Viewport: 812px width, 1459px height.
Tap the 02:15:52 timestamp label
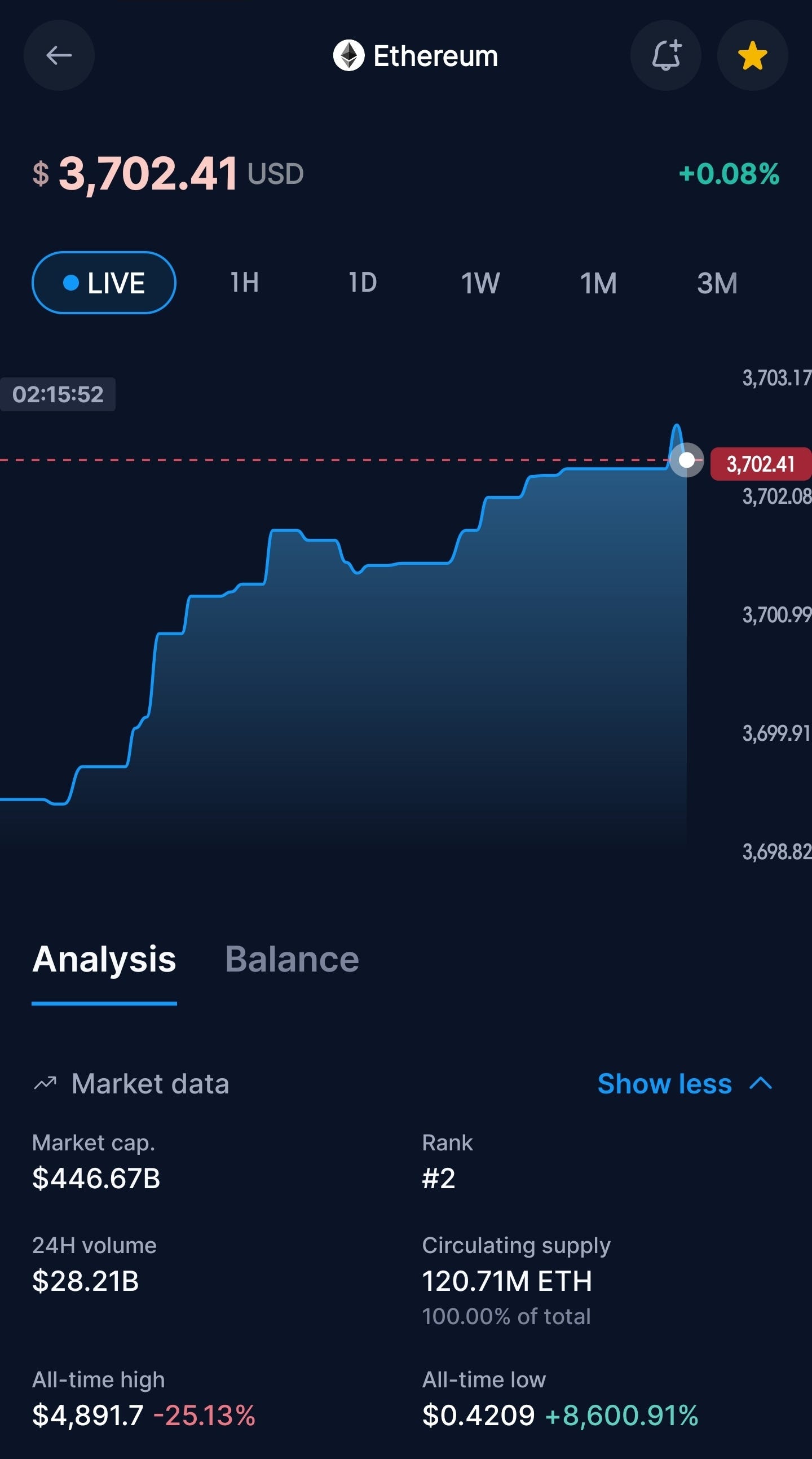pyautogui.click(x=58, y=394)
